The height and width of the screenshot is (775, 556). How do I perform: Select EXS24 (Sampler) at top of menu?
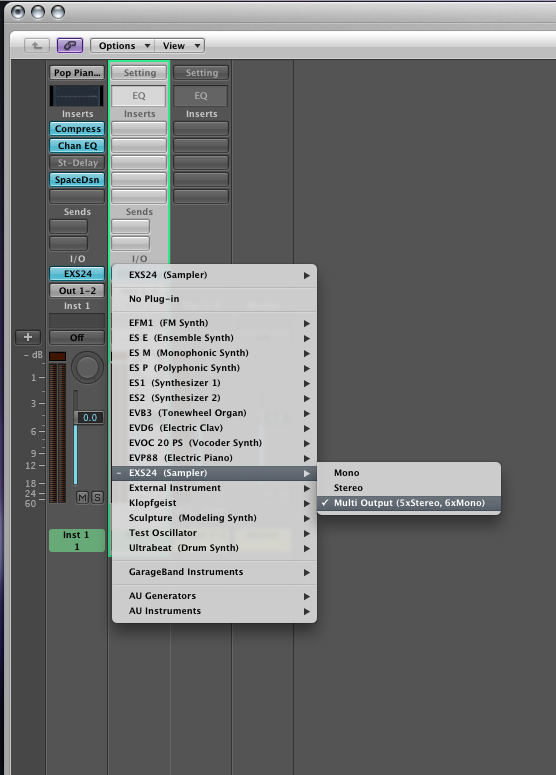(x=214, y=275)
